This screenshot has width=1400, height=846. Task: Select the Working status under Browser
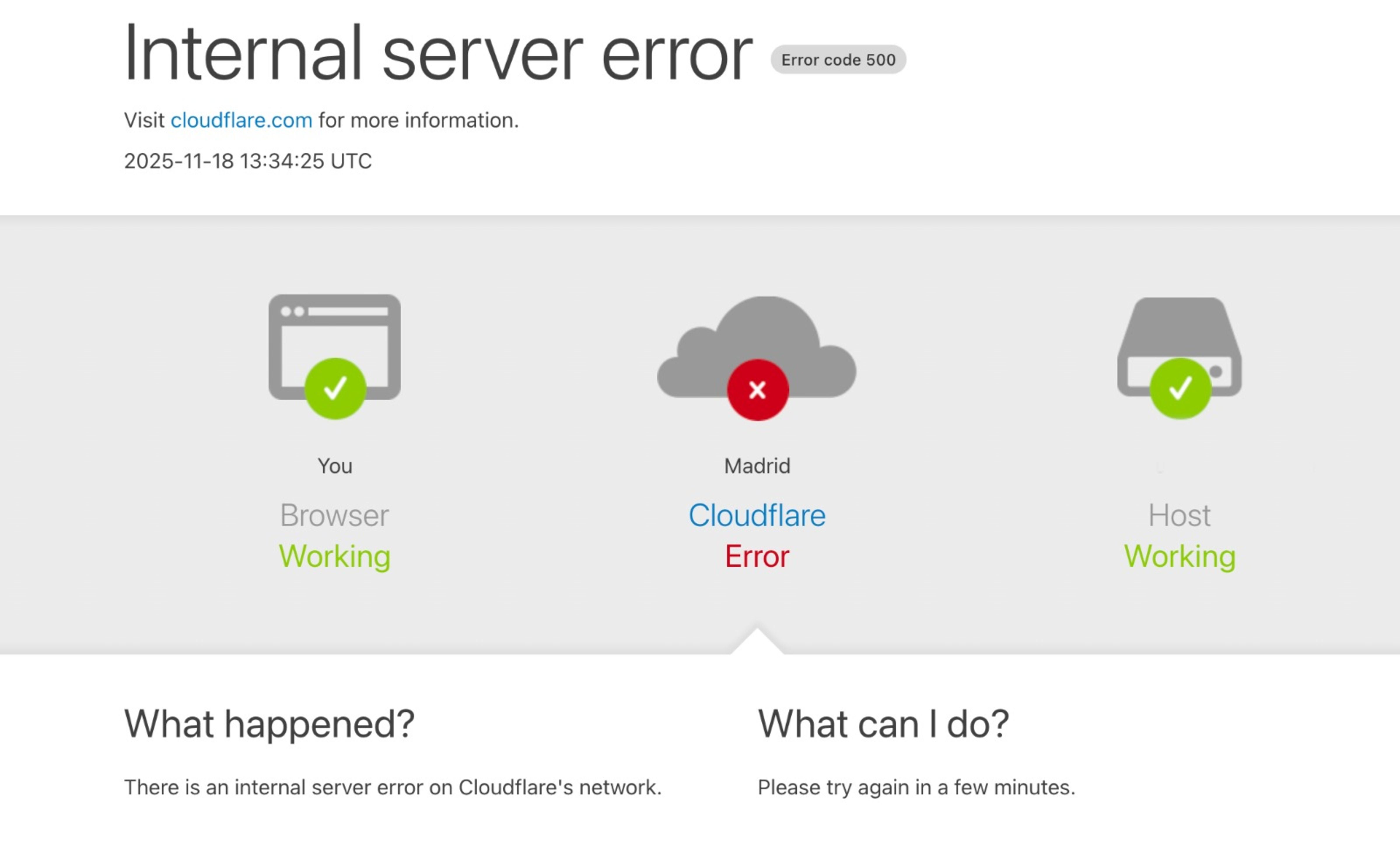click(335, 556)
